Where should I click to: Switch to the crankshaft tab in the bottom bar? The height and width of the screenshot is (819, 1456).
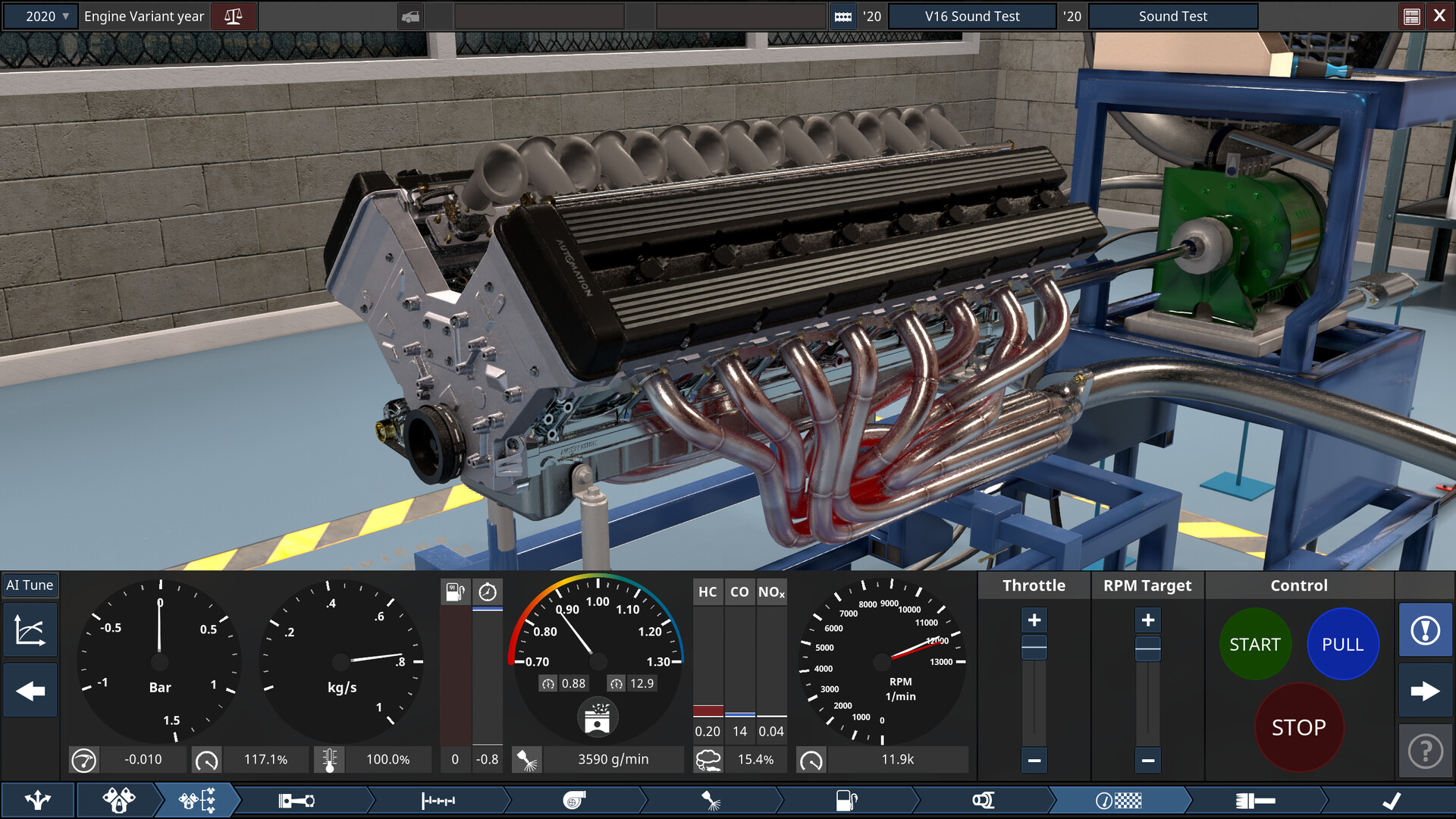[x=438, y=800]
